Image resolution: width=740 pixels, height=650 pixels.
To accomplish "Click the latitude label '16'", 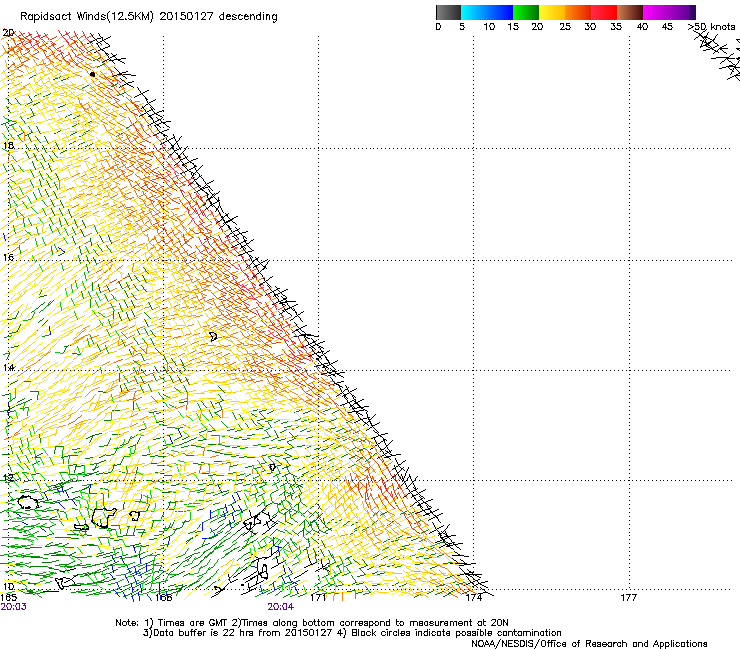I will pos(8,257).
